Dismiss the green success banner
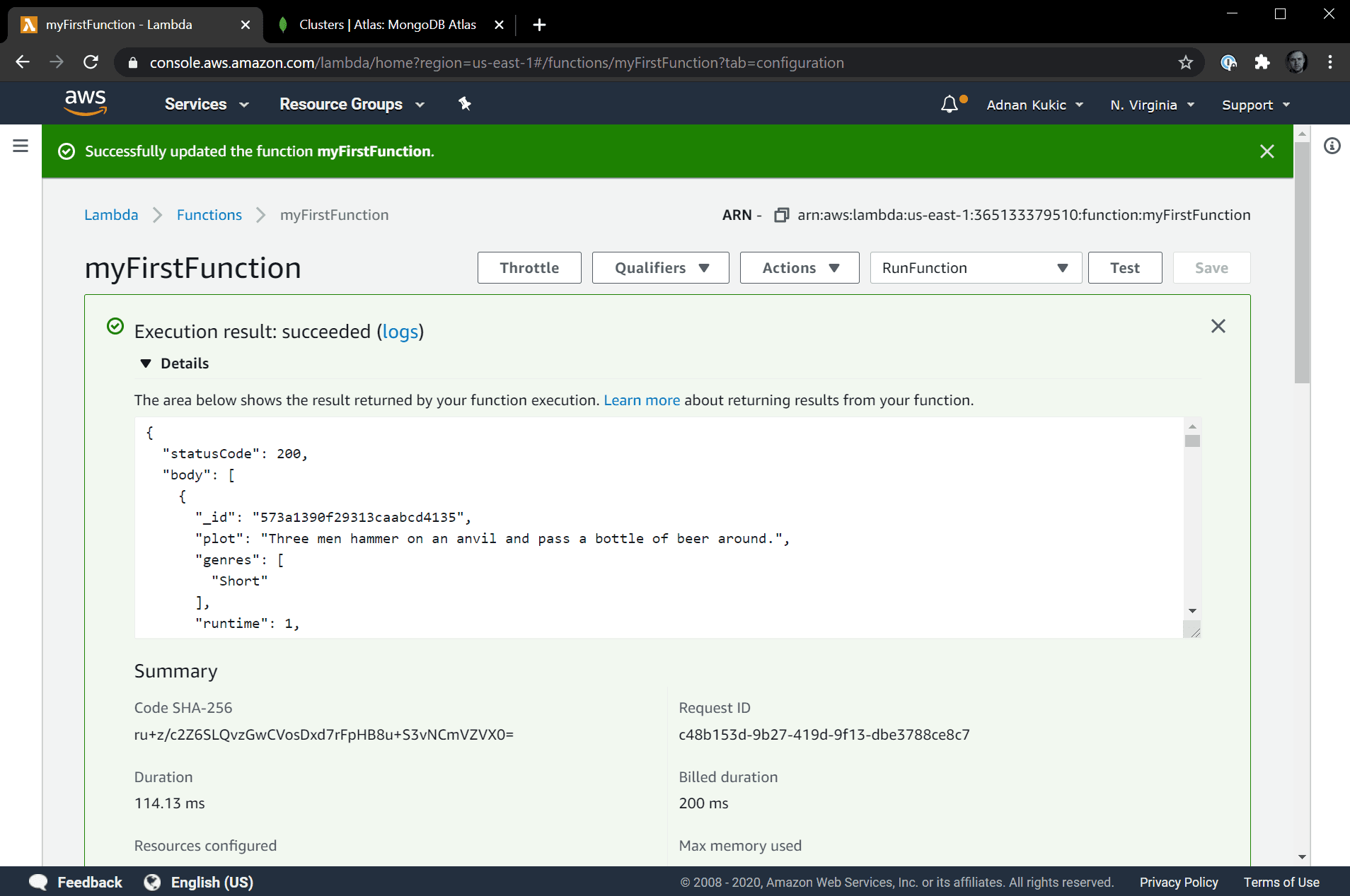The width and height of the screenshot is (1350, 896). (1267, 151)
